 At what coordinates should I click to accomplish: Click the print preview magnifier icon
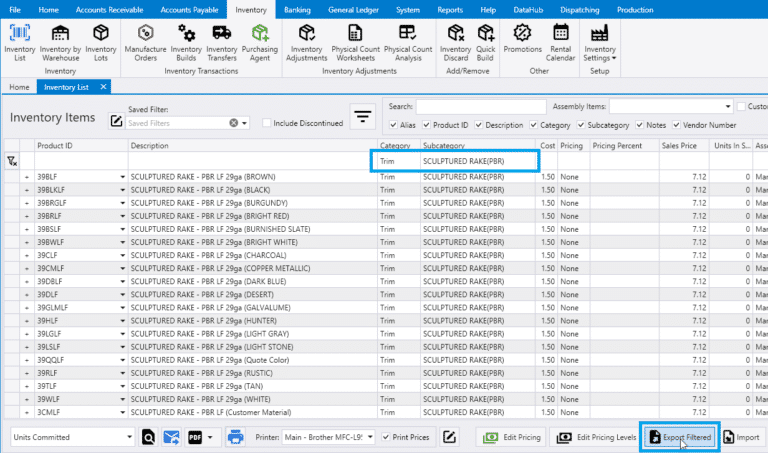point(148,437)
